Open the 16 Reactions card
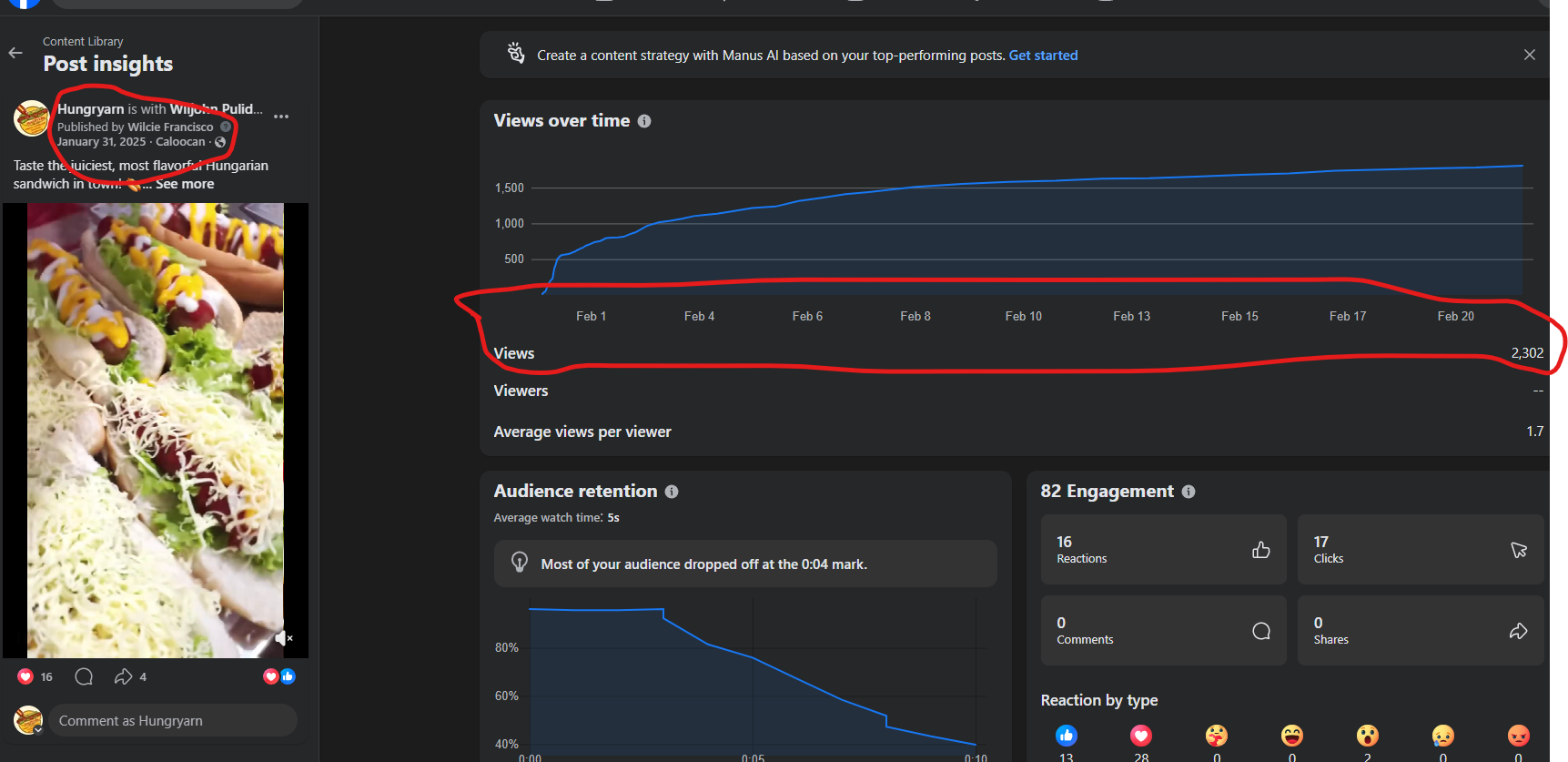The width and height of the screenshot is (1568, 762). click(x=1163, y=550)
